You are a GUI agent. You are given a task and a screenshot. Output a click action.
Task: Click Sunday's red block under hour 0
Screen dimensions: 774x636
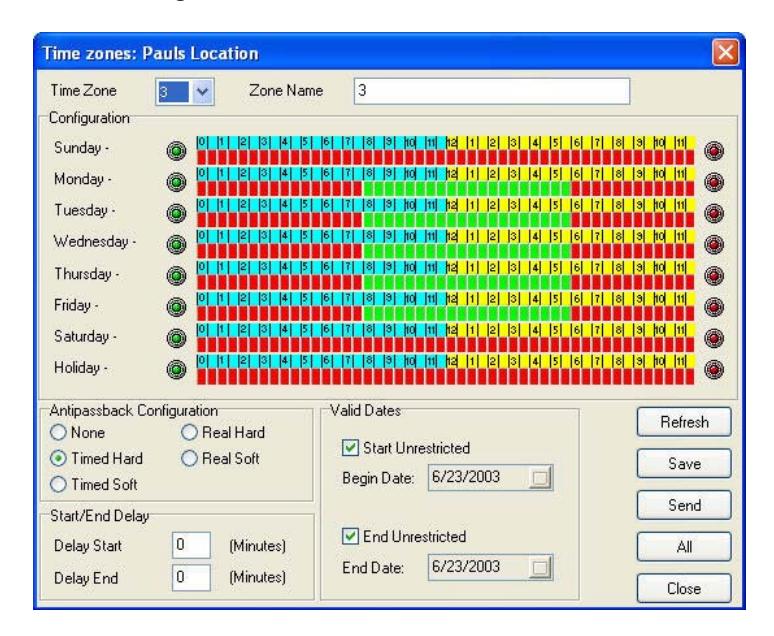click(202, 158)
